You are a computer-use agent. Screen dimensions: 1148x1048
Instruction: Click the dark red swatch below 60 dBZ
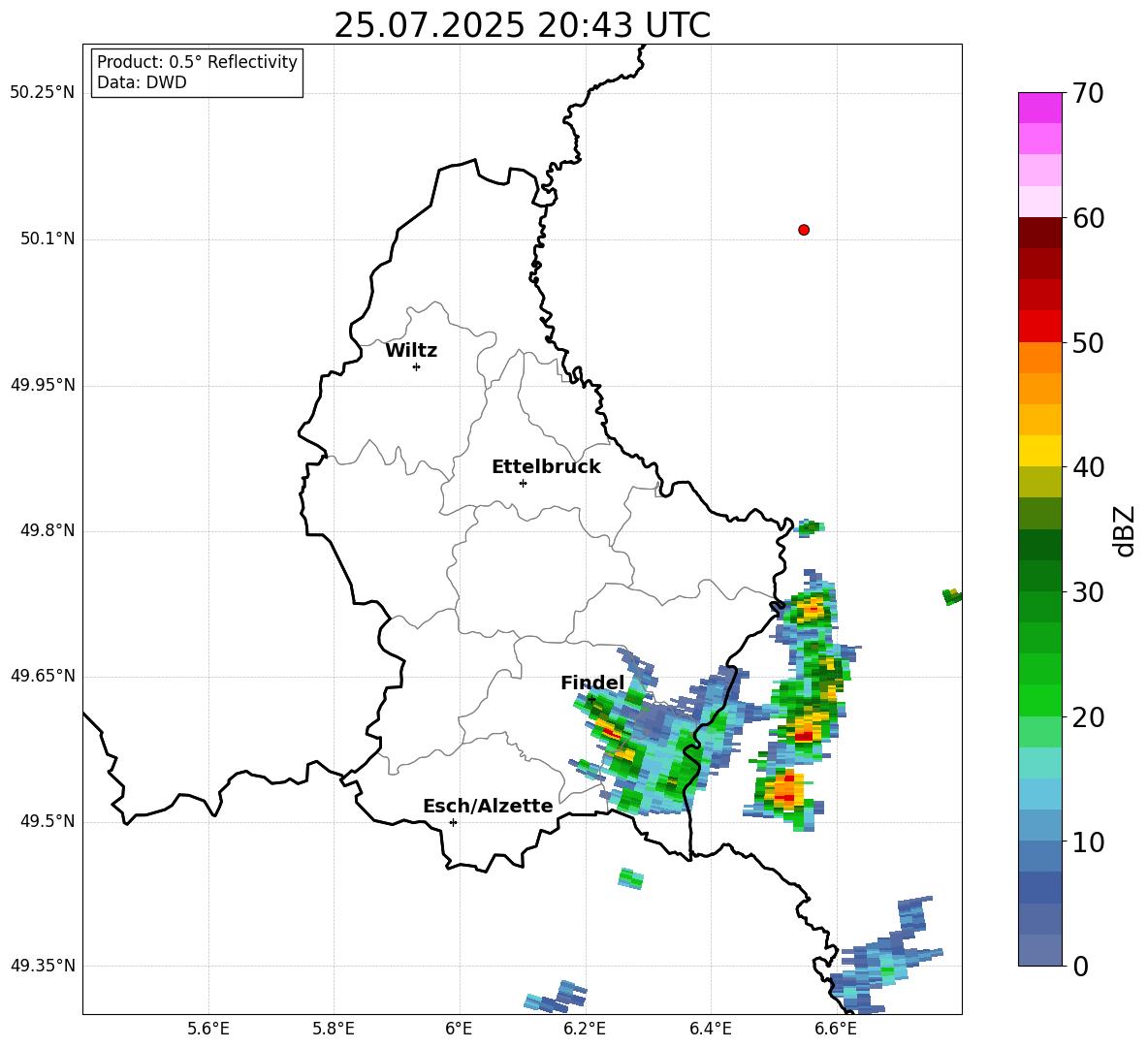[1039, 234]
